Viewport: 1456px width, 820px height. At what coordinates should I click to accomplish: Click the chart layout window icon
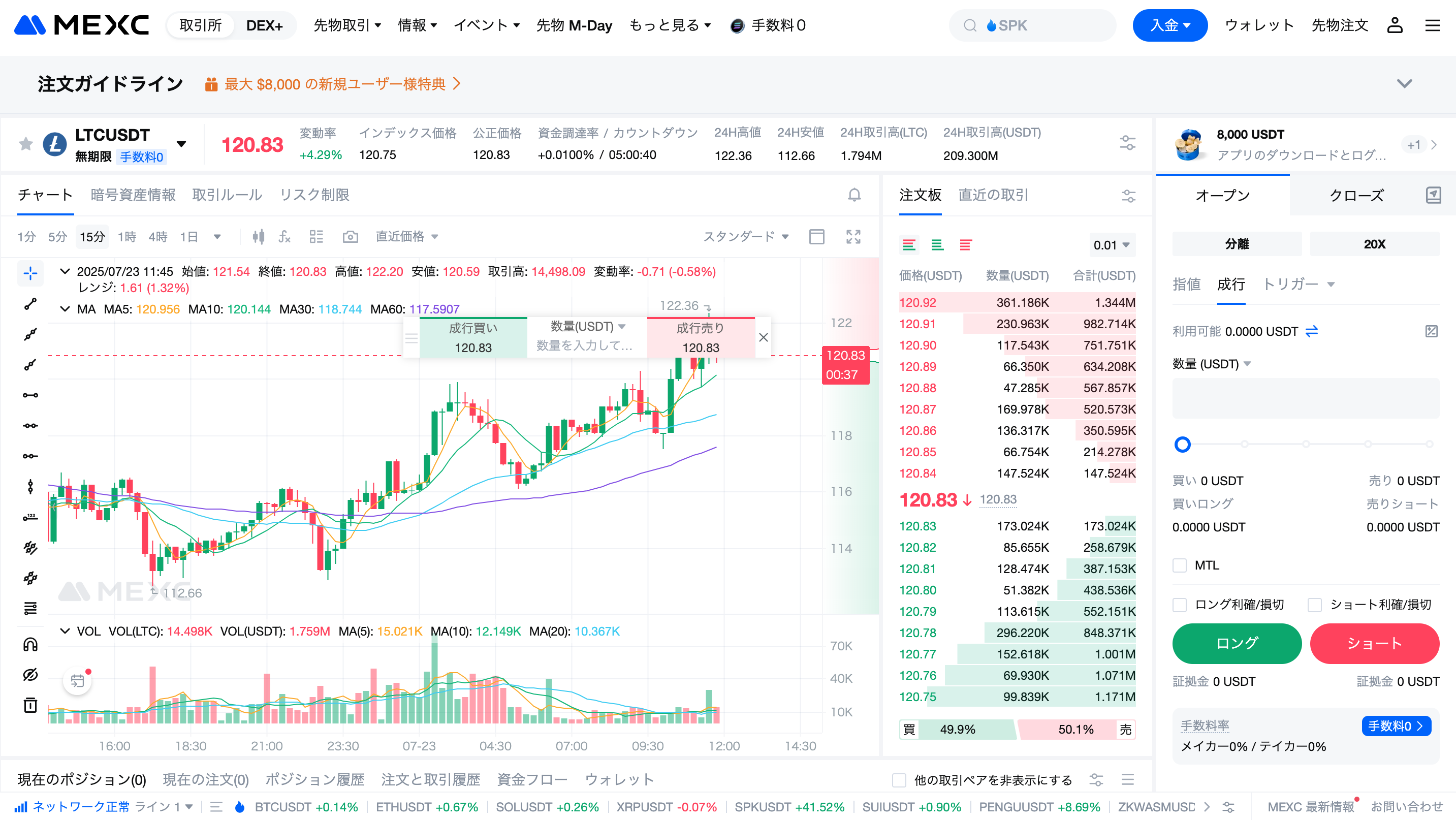[x=817, y=236]
